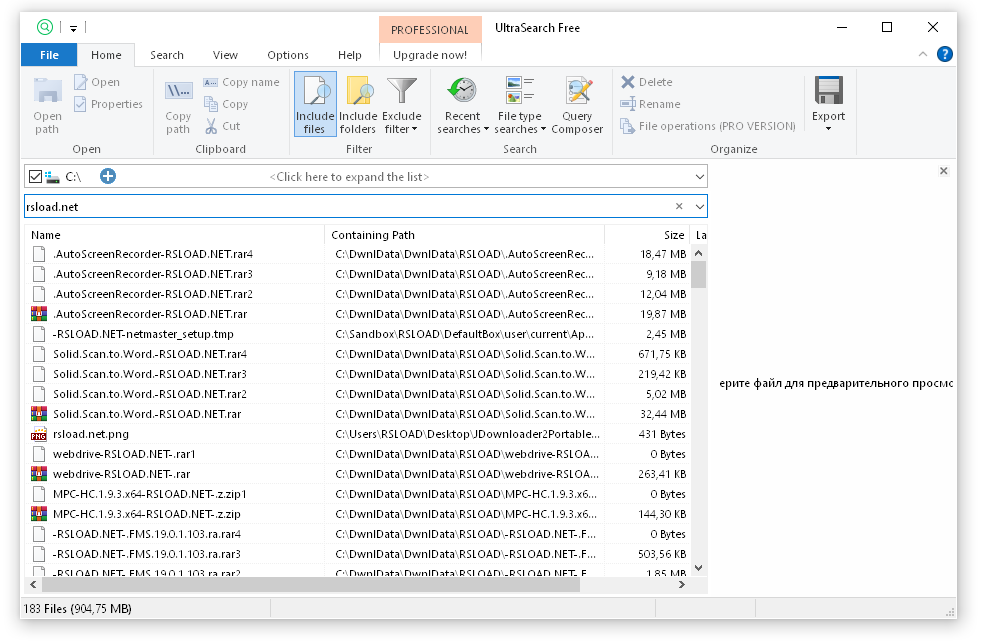Click the rsload.net.png file icon
This screenshot has height=644, width=981.
click(x=39, y=434)
